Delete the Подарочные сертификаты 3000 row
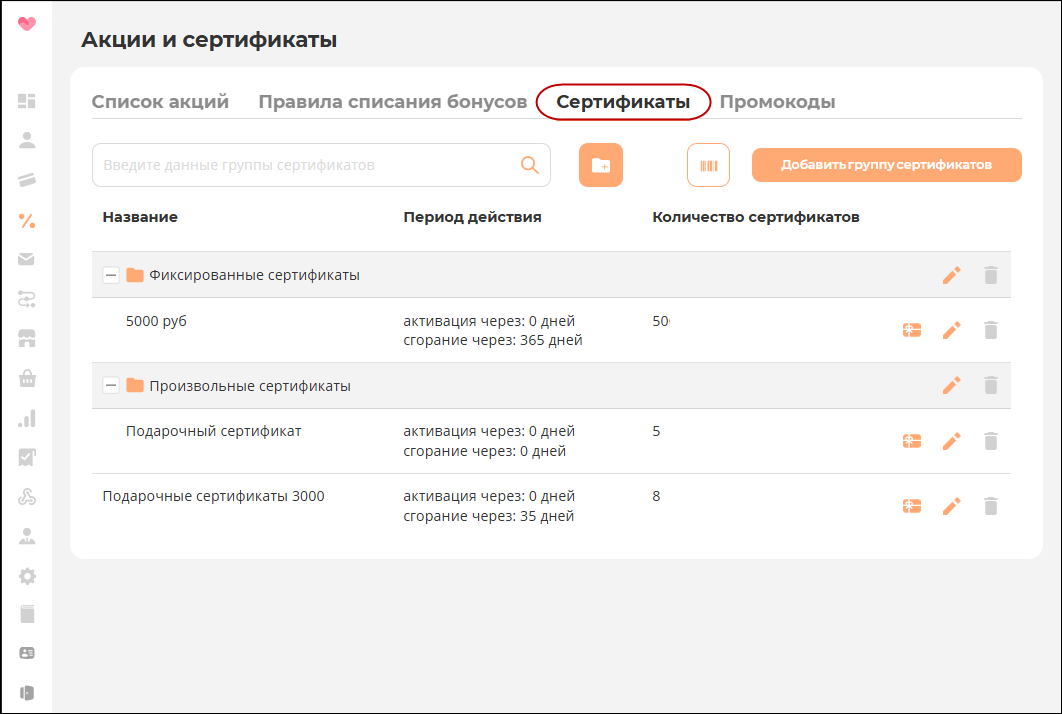The height and width of the screenshot is (714, 1062). (990, 506)
